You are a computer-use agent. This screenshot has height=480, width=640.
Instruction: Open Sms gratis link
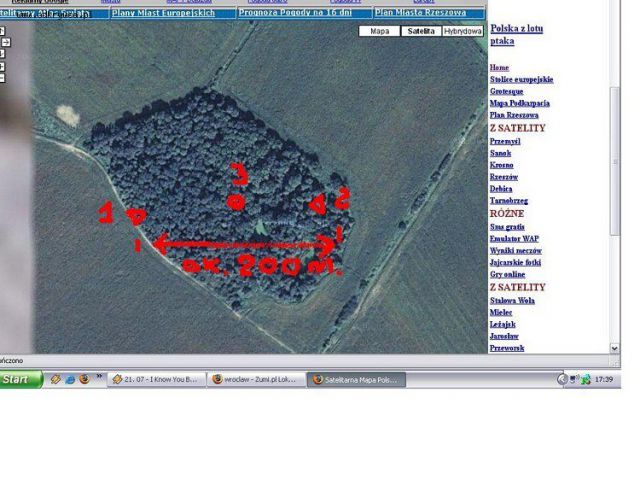(507, 227)
